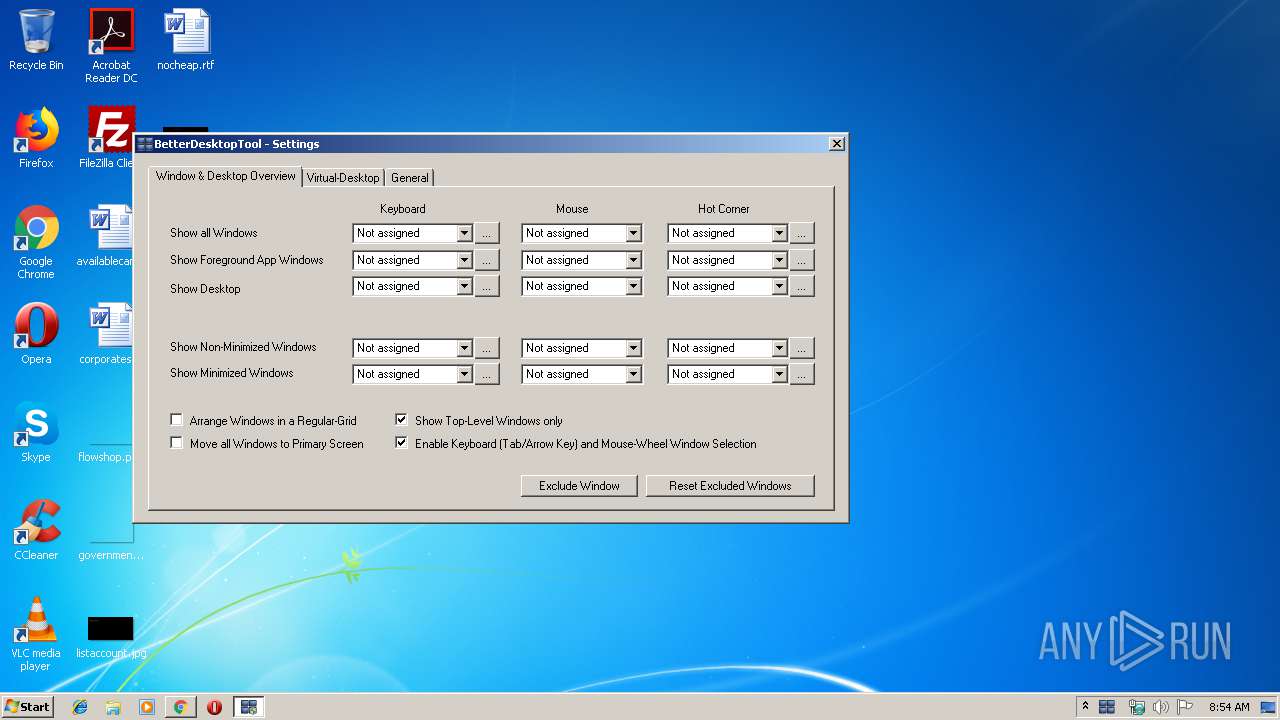The width and height of the screenshot is (1280, 720).
Task: Select the listaccount.jpg file icon
Action: coord(111,637)
